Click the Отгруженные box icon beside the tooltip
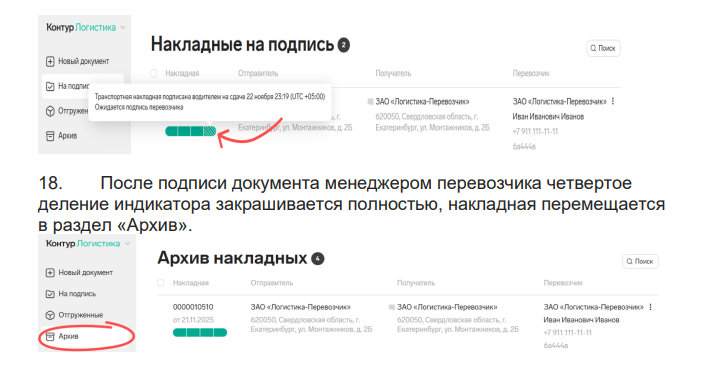Image resolution: width=708 pixels, height=380 pixels. click(x=50, y=111)
